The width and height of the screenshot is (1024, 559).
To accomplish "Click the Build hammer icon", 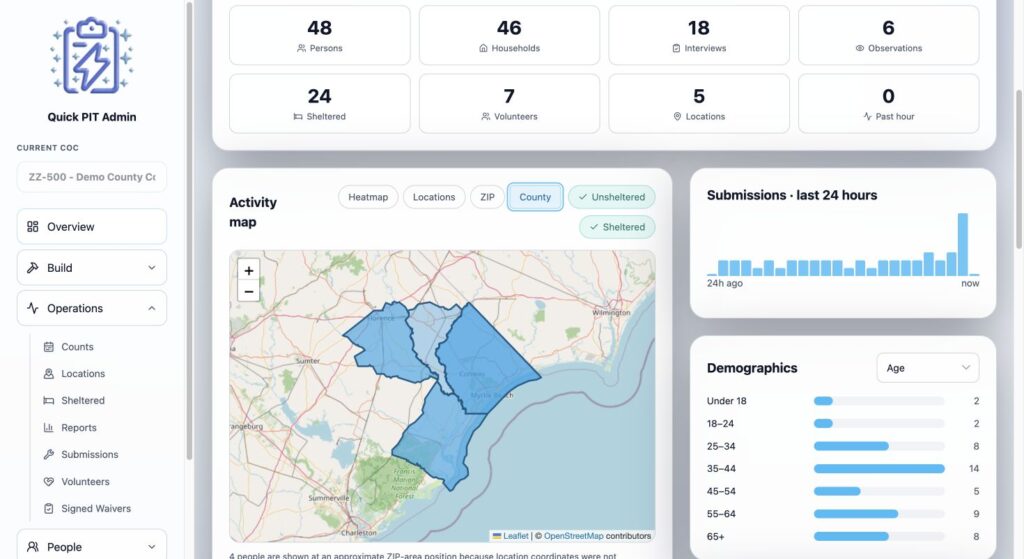I will (33, 268).
